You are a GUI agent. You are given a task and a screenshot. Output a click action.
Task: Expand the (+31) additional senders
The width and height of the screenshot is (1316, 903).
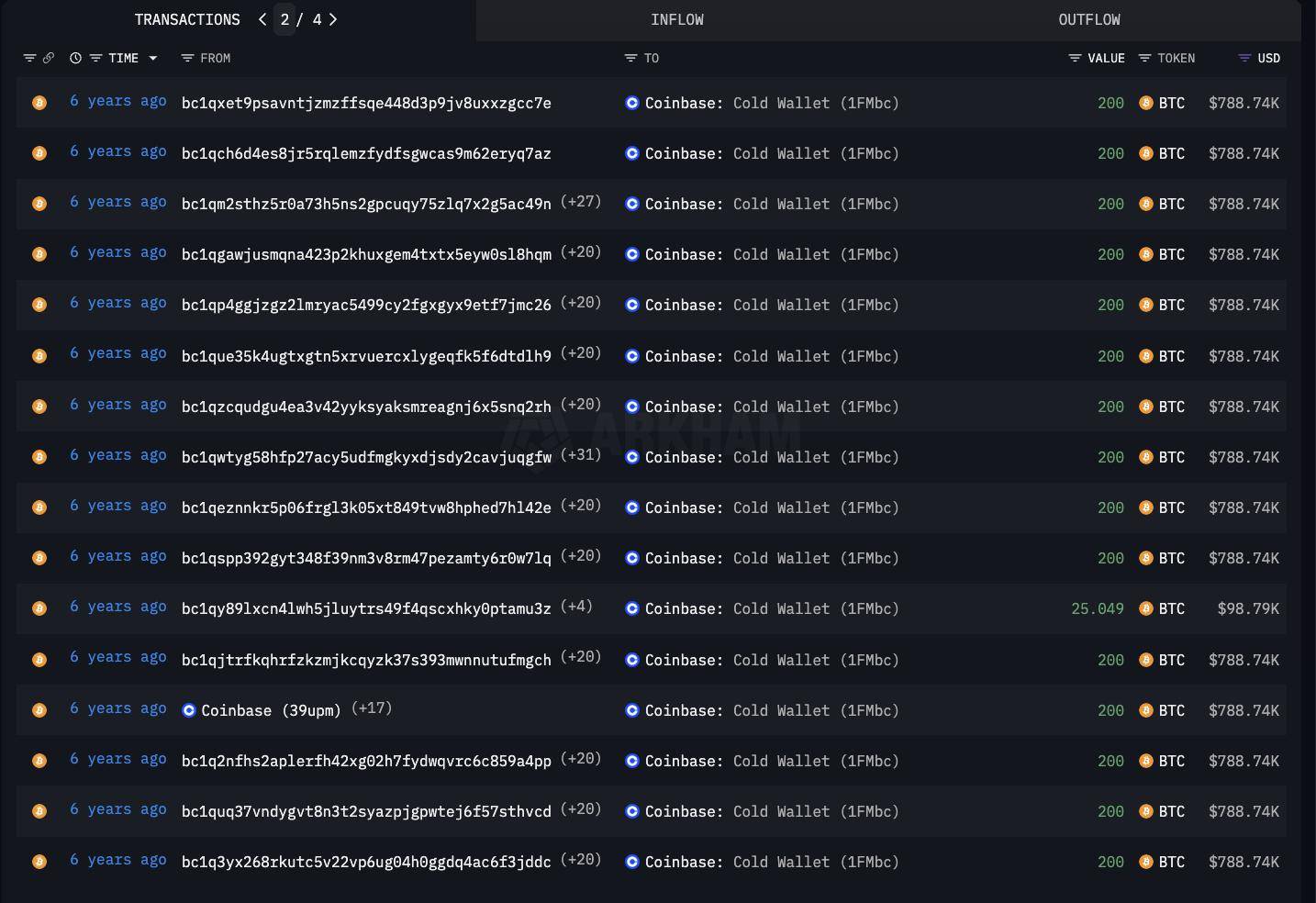pos(581,455)
